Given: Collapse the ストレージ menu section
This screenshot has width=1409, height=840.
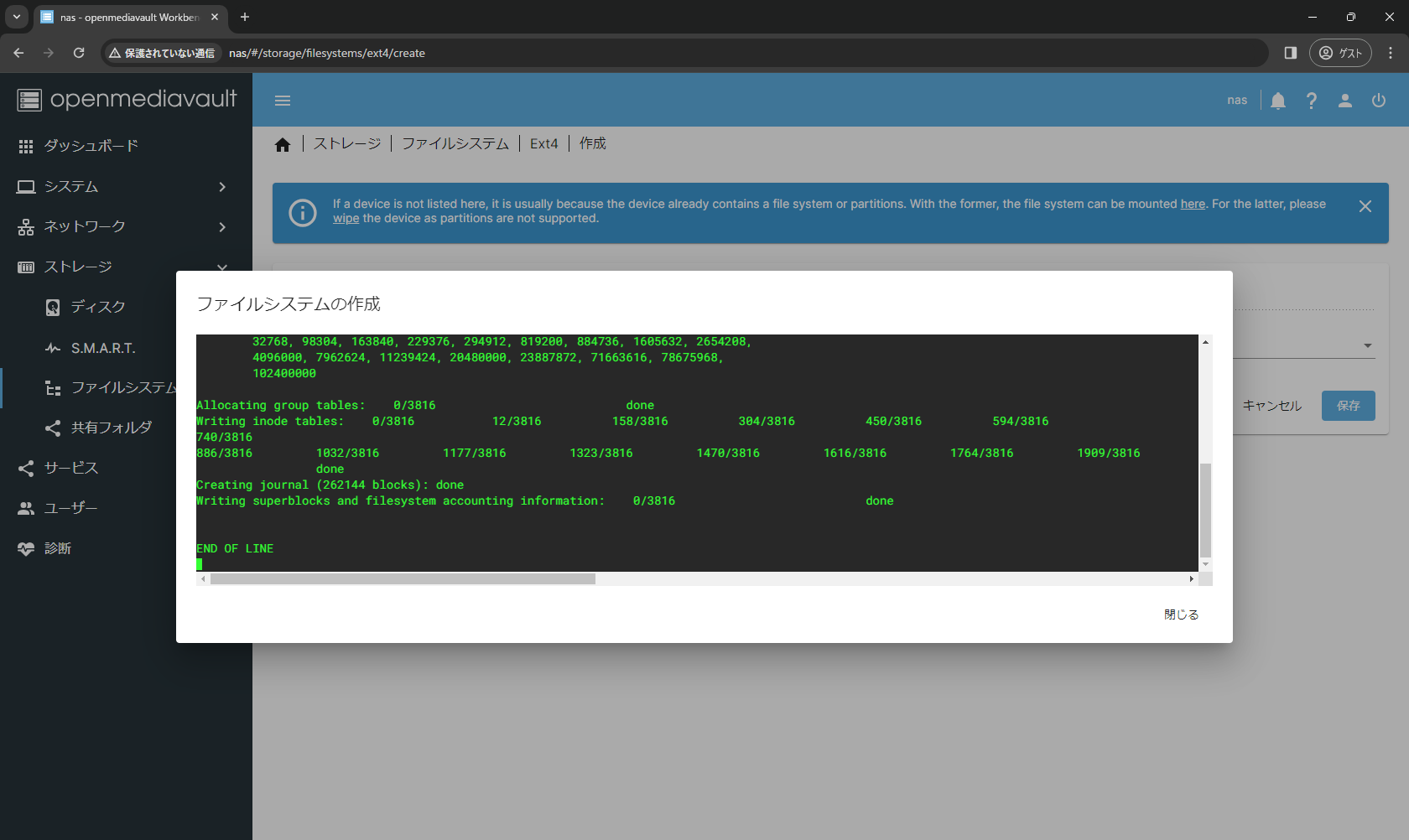Looking at the screenshot, I should 222,267.
